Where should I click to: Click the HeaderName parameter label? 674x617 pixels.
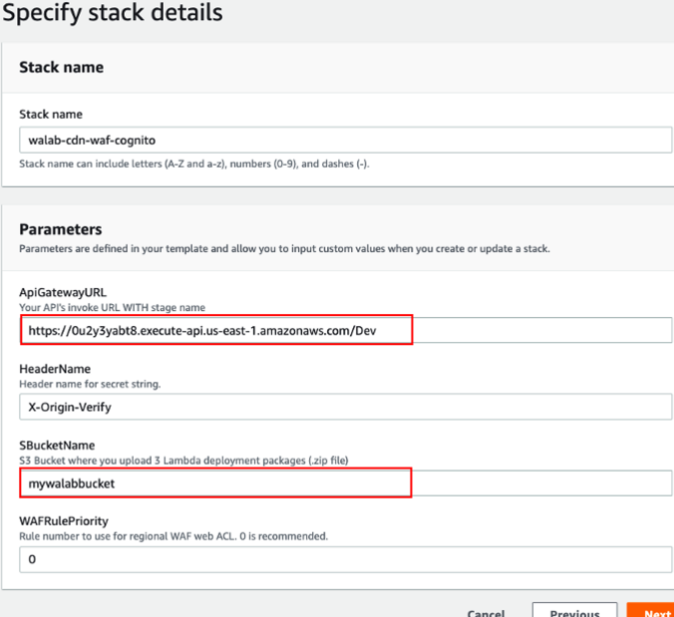click(55, 369)
